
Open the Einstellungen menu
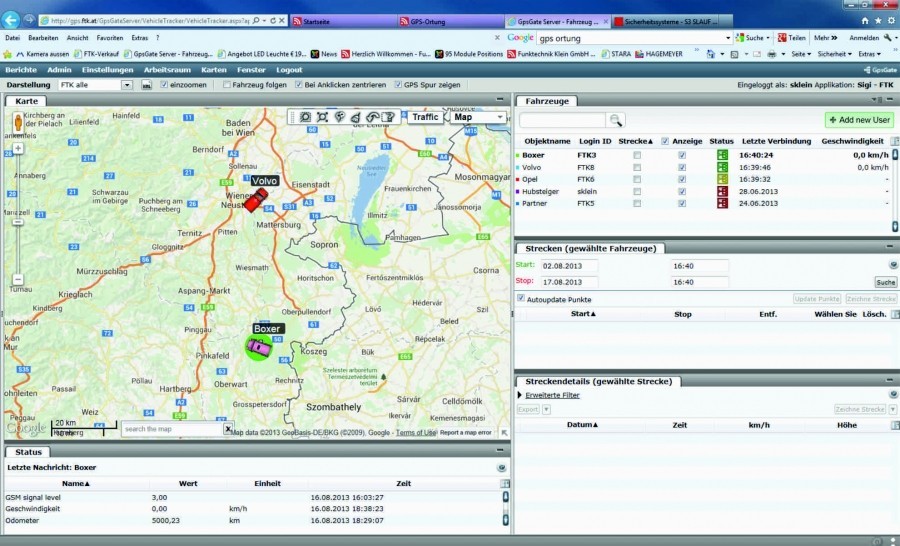pos(108,70)
